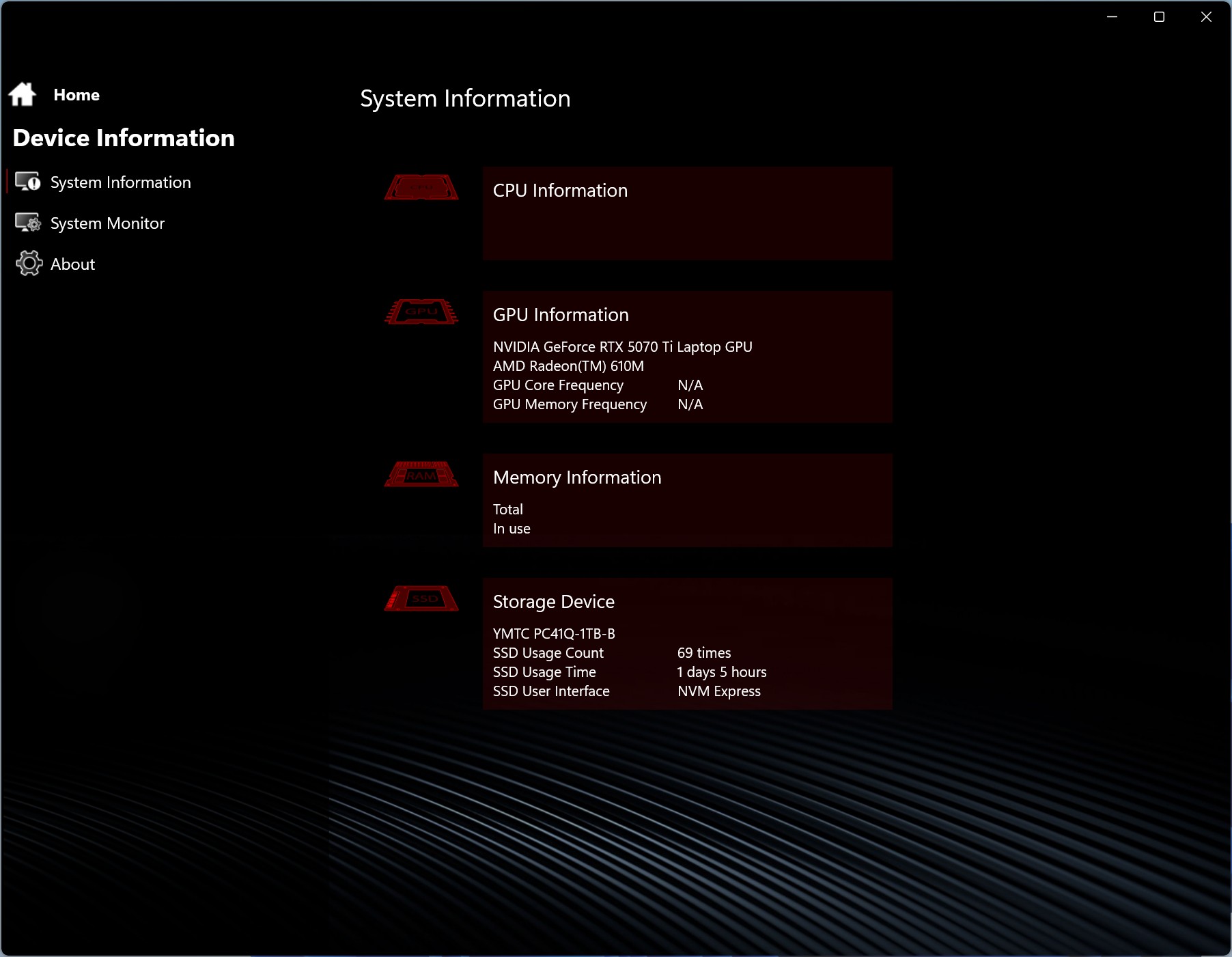1232x957 pixels.
Task: Click the SSD Usage Count label
Action: (x=548, y=653)
